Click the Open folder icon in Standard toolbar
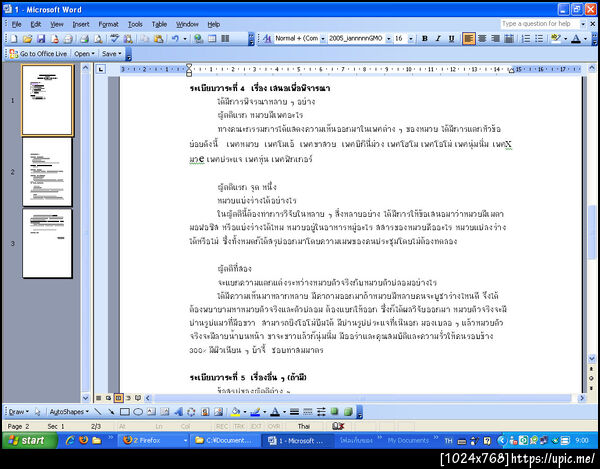 tap(27, 39)
